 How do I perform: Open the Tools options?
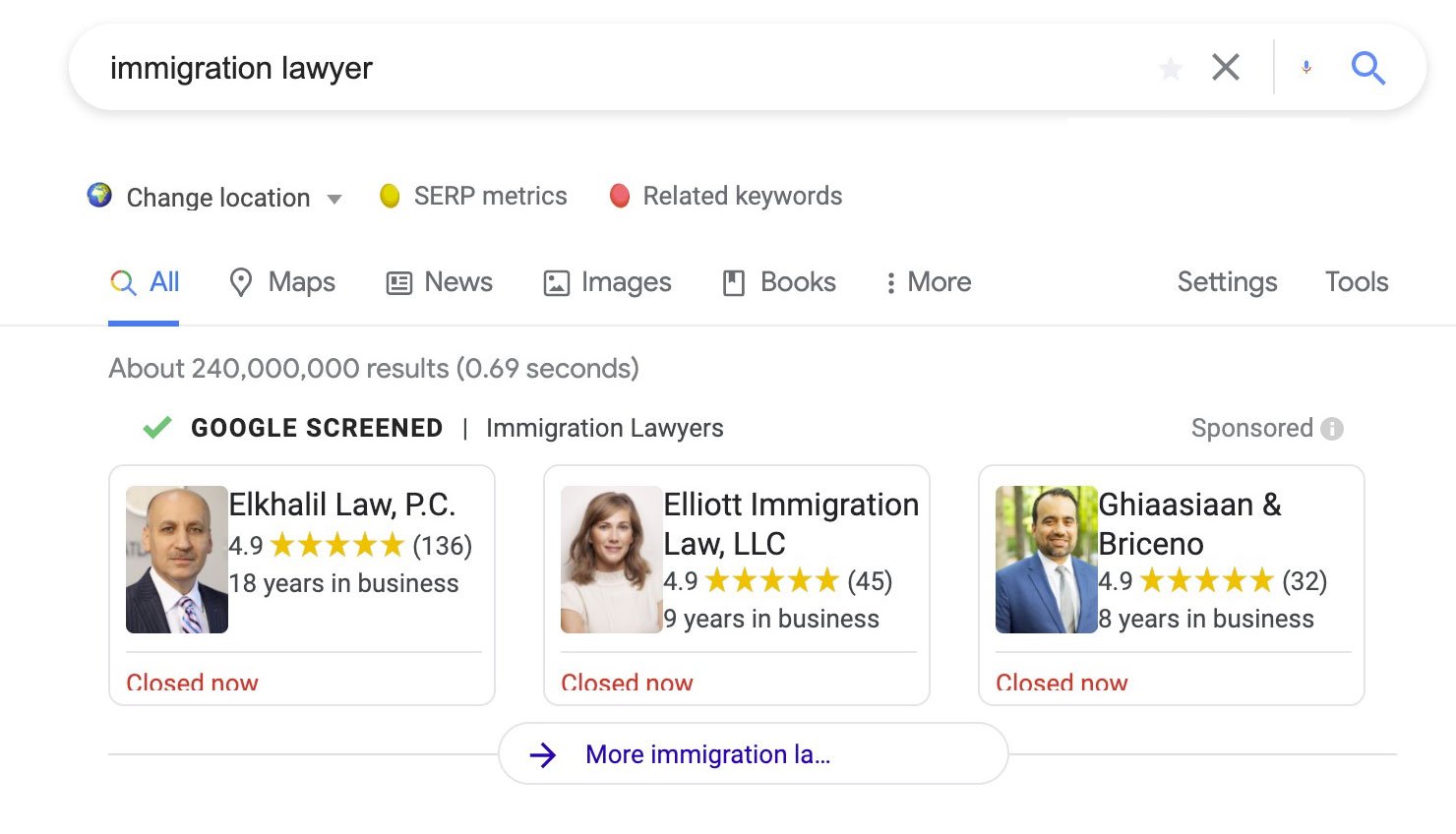1356,282
